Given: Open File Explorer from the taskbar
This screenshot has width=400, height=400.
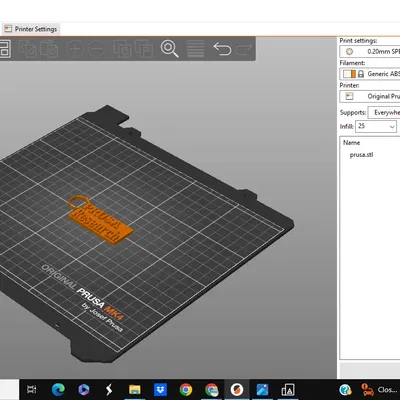Looking at the screenshot, I should click(x=135, y=389).
